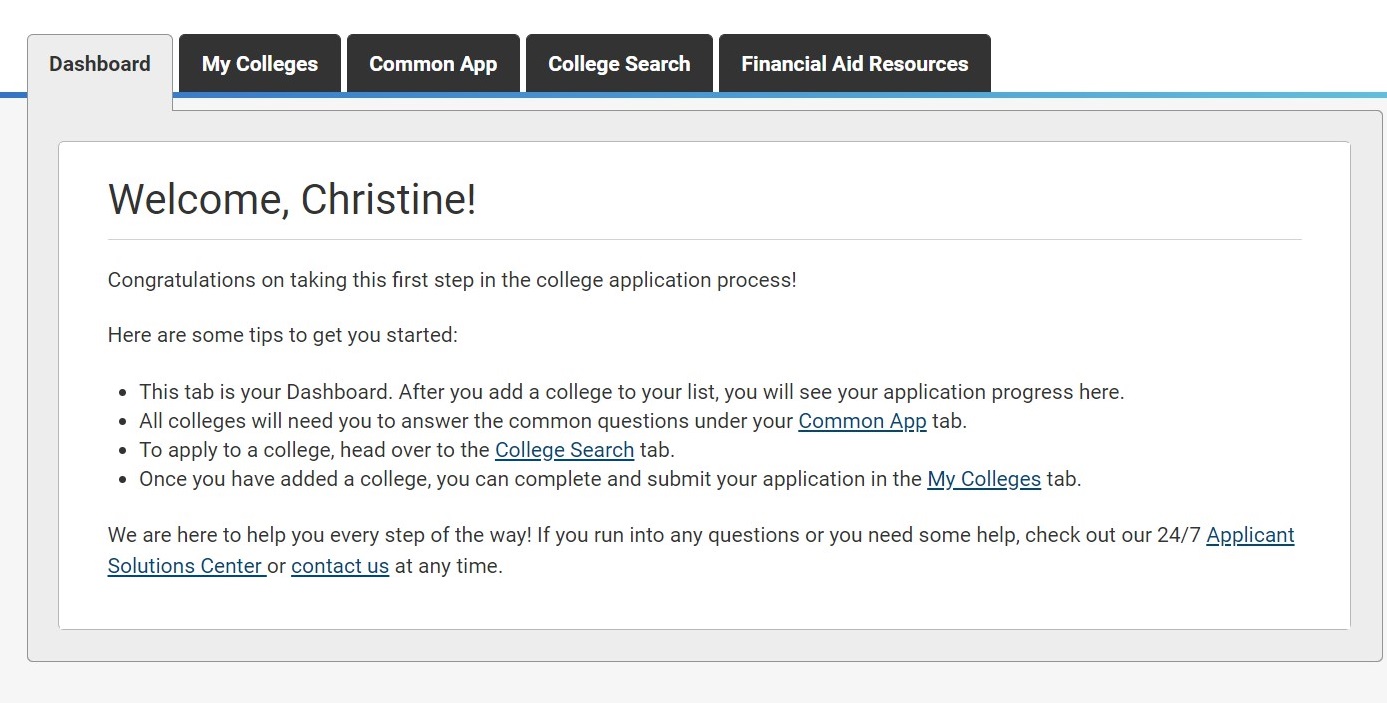
Task: Click the contact us link
Action: click(x=340, y=566)
